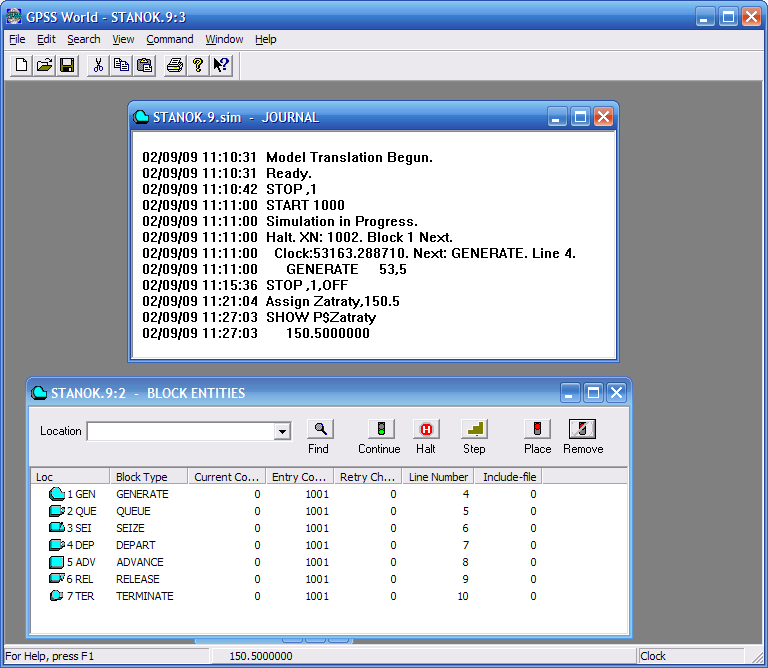Open the Command menu

coord(169,39)
